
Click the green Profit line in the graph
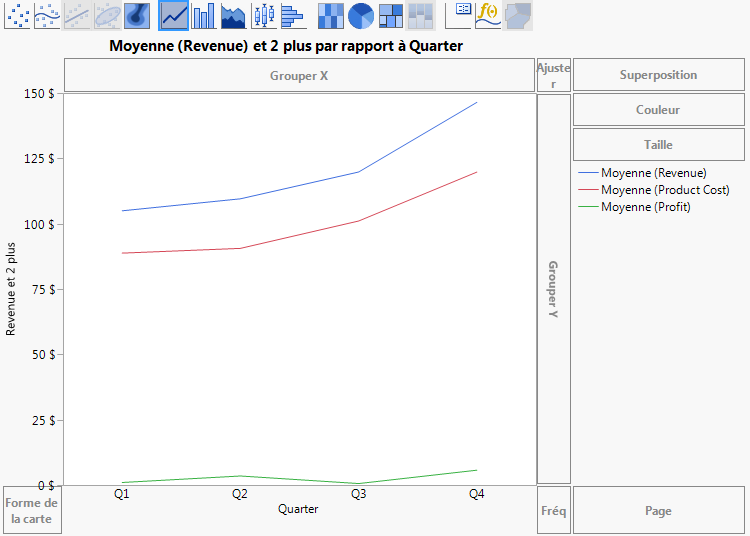pyautogui.click(x=240, y=476)
